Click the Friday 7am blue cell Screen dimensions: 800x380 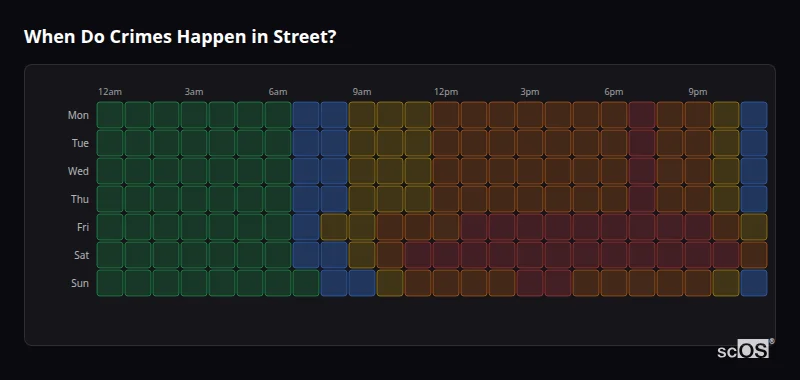(x=306, y=227)
